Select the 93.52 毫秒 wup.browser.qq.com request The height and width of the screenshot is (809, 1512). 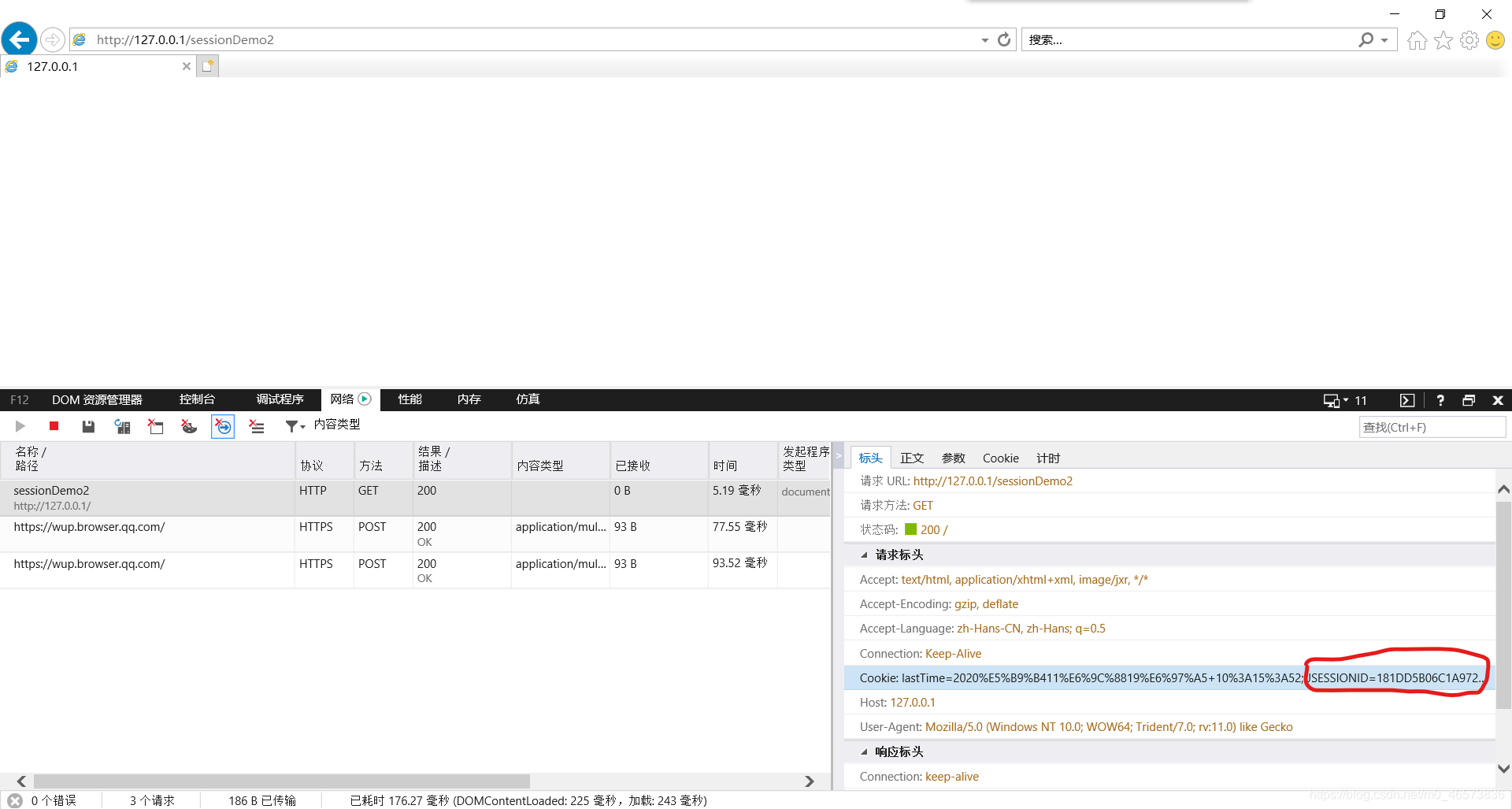coord(415,570)
